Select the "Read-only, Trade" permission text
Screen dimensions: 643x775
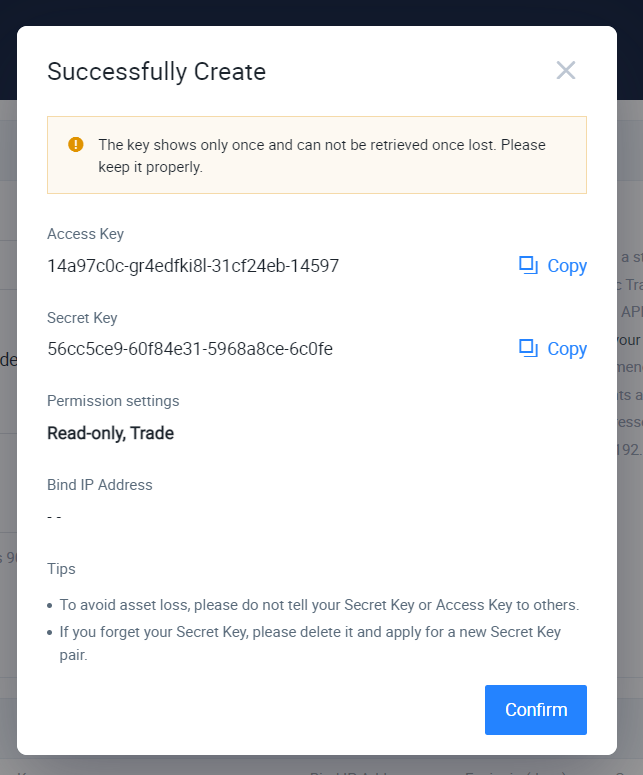[x=111, y=433]
